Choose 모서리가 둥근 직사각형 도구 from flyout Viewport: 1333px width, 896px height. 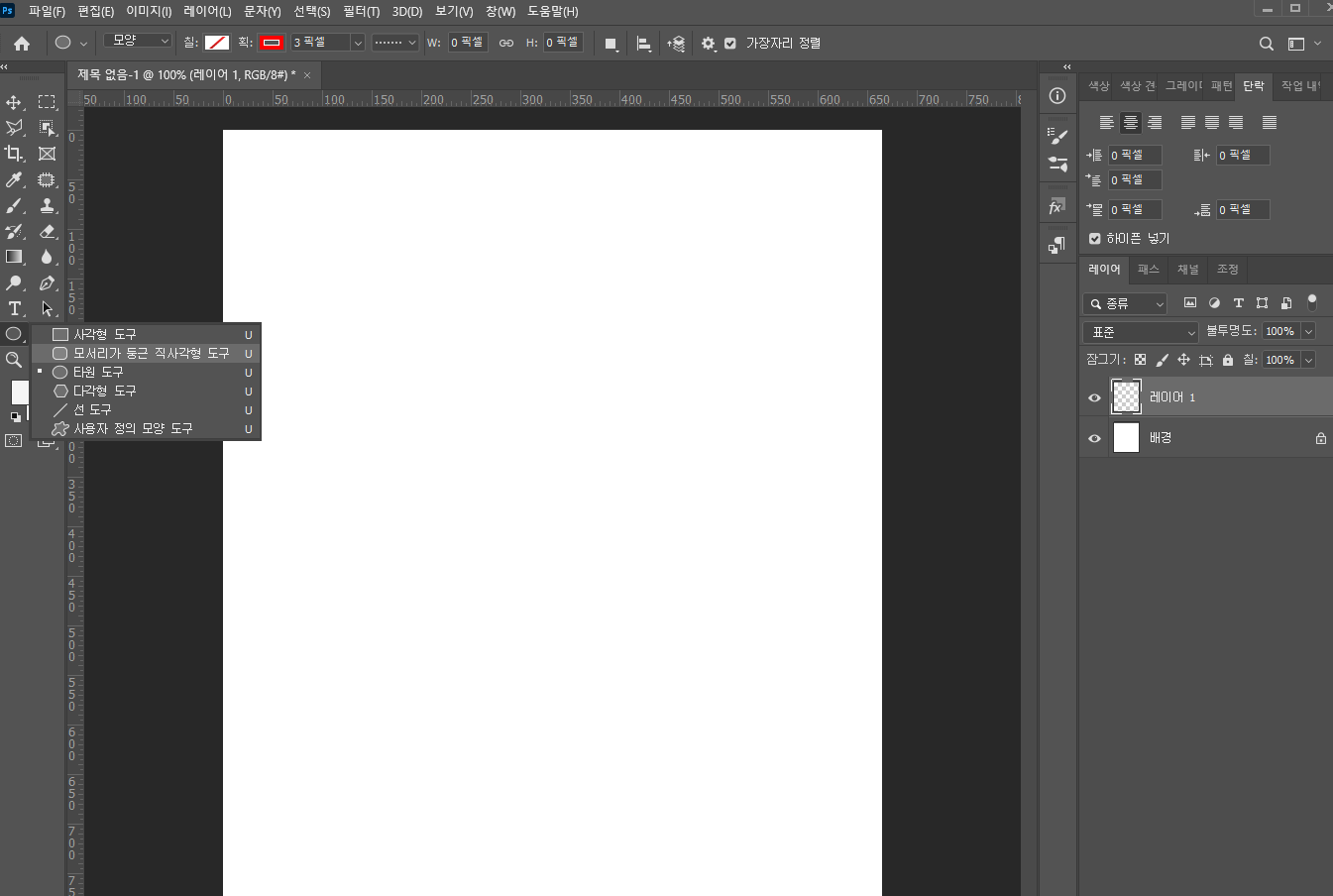click(x=147, y=353)
